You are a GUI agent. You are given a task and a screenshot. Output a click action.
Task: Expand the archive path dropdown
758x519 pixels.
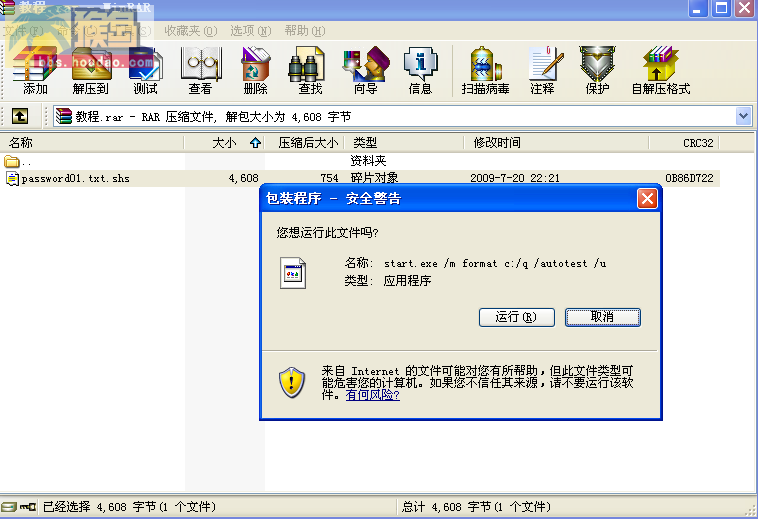point(743,116)
